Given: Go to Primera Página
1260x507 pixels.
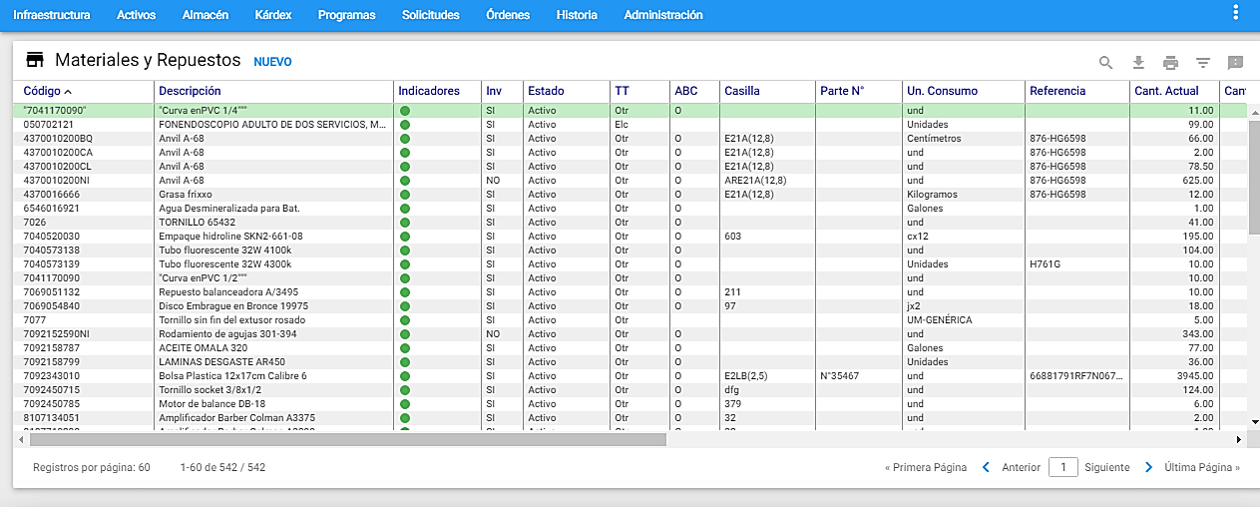Looking at the screenshot, I should click(x=926, y=467).
